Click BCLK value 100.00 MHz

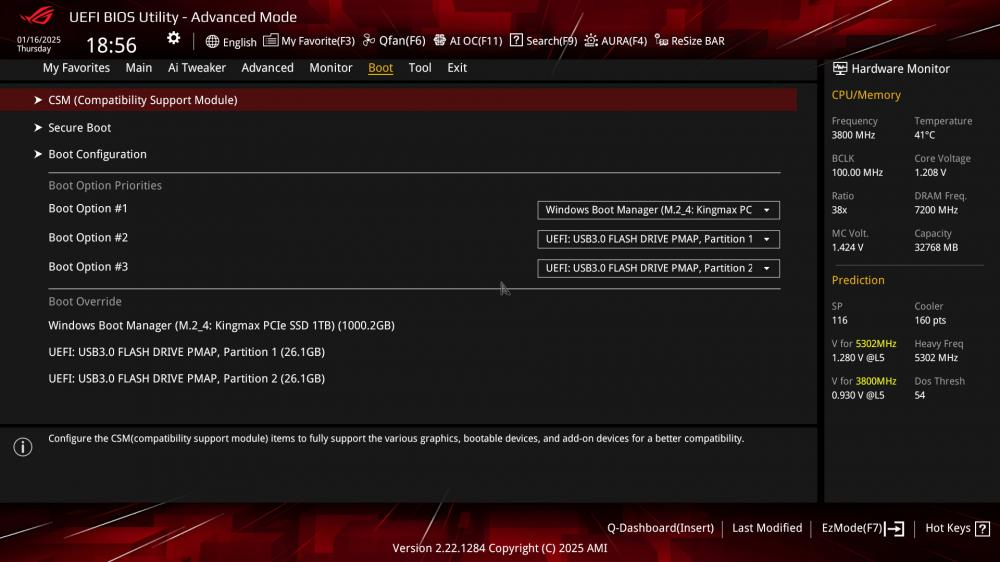tap(857, 173)
